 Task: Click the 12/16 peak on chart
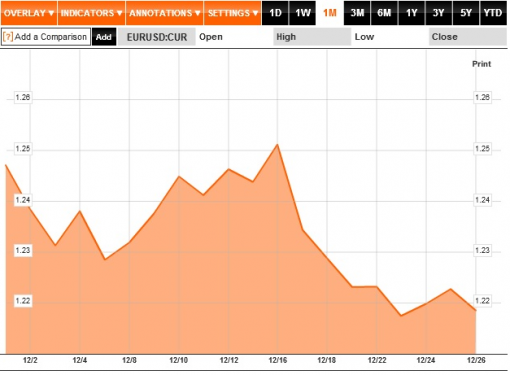tap(277, 145)
